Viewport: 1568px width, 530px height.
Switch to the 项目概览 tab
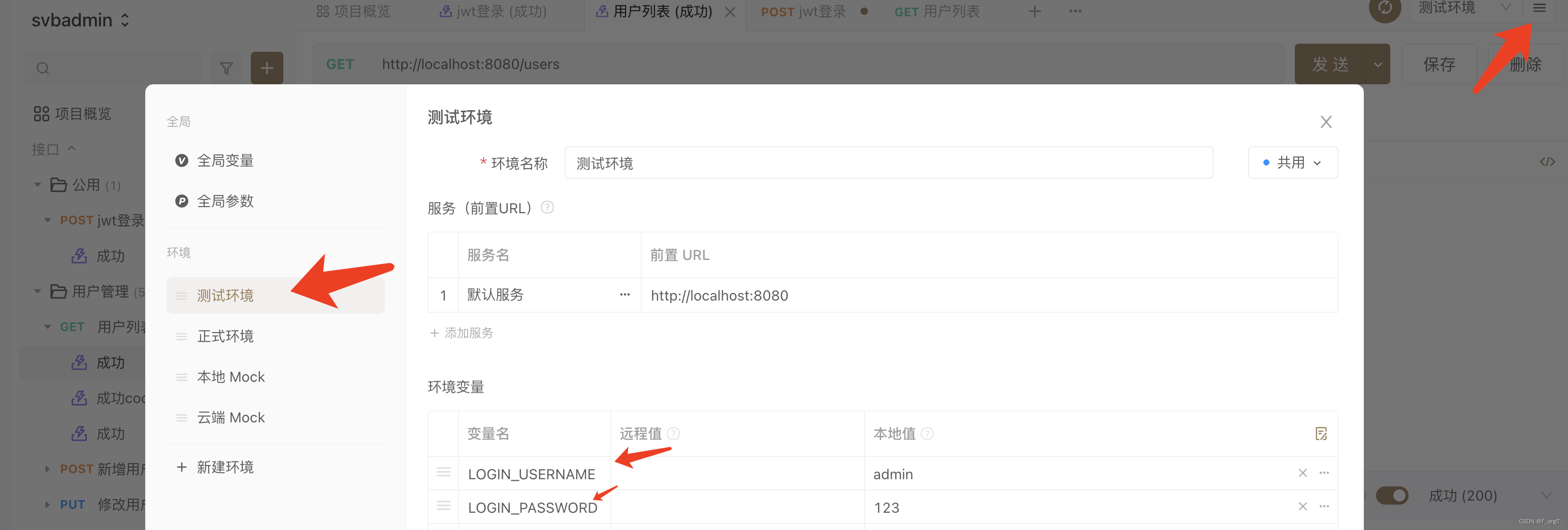click(x=353, y=10)
